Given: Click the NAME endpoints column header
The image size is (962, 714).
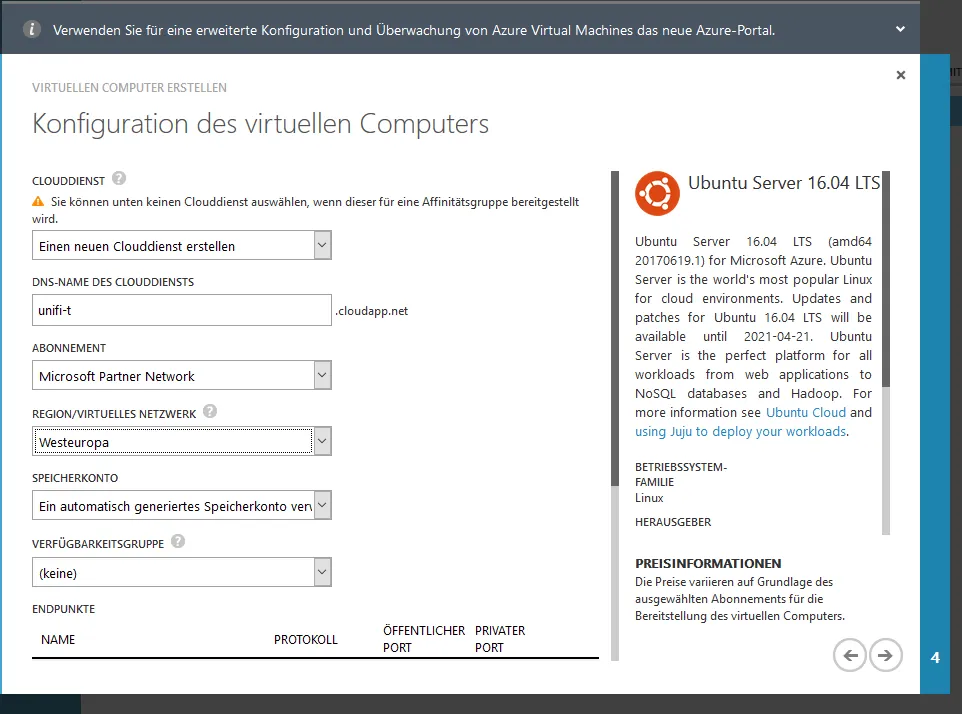Looking at the screenshot, I should [58, 640].
